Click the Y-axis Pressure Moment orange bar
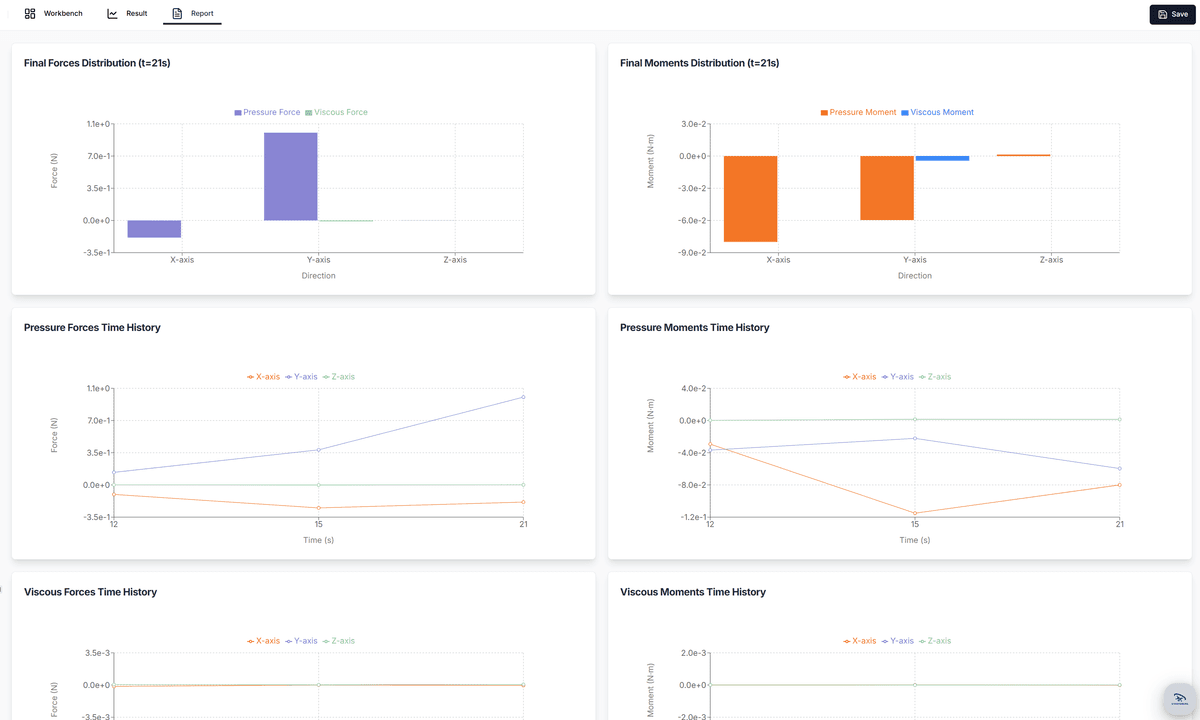 tap(887, 188)
